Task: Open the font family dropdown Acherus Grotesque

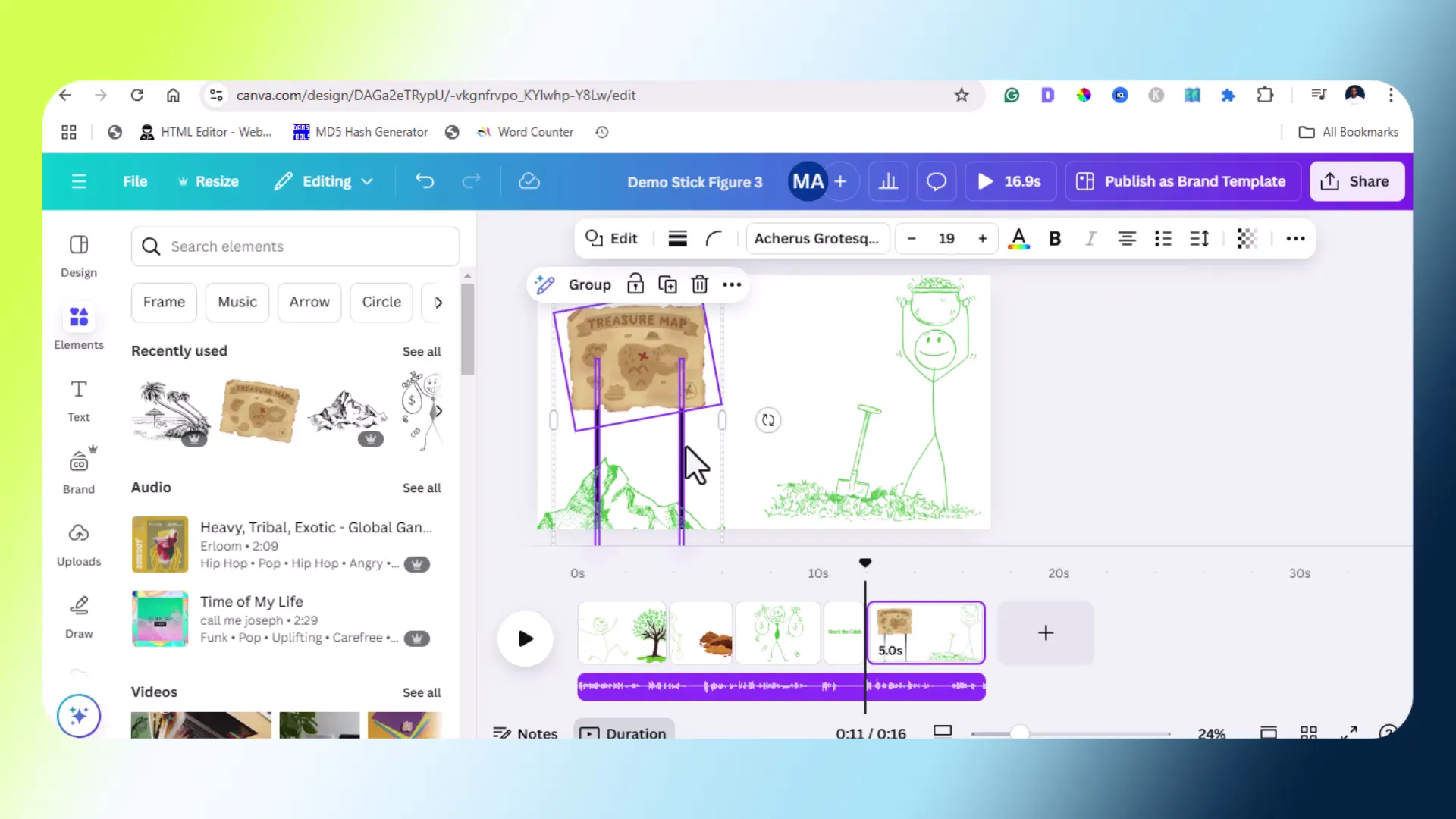Action: click(817, 239)
